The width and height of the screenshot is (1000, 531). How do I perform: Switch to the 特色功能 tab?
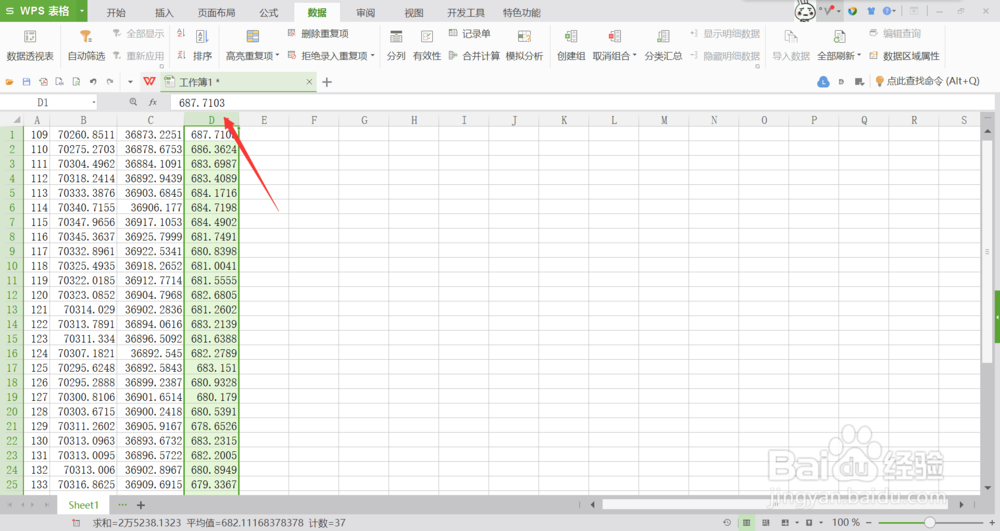tap(522, 13)
